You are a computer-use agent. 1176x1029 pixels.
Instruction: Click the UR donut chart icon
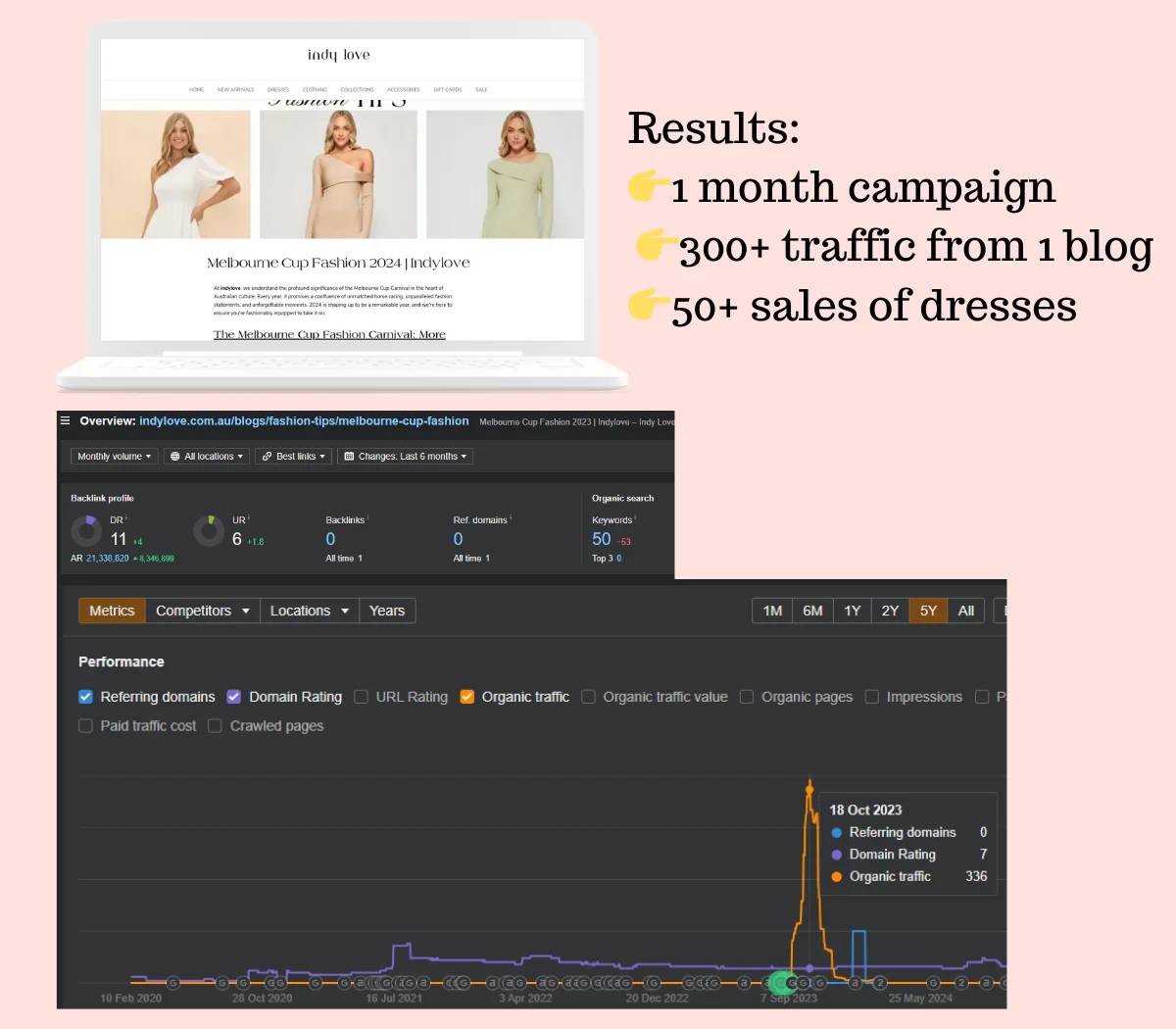[x=209, y=530]
